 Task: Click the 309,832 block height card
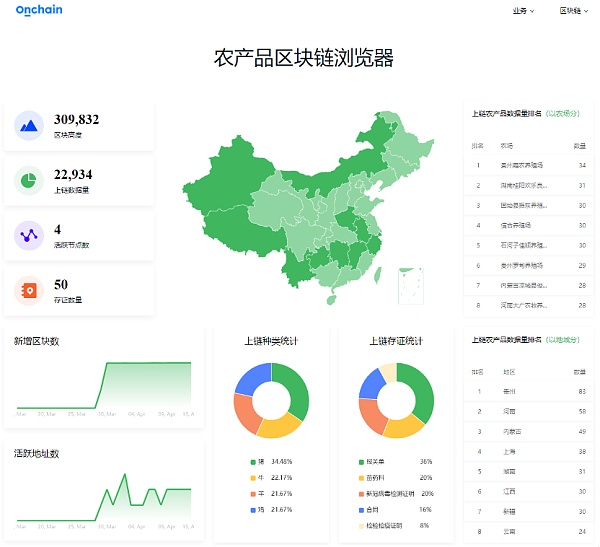coord(79,125)
